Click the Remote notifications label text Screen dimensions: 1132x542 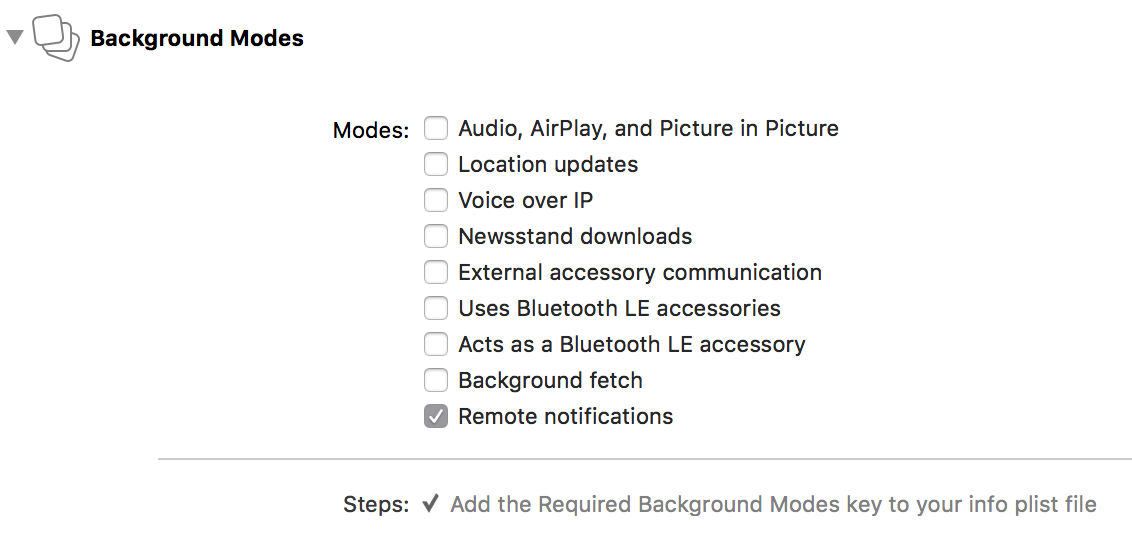[x=565, y=416]
